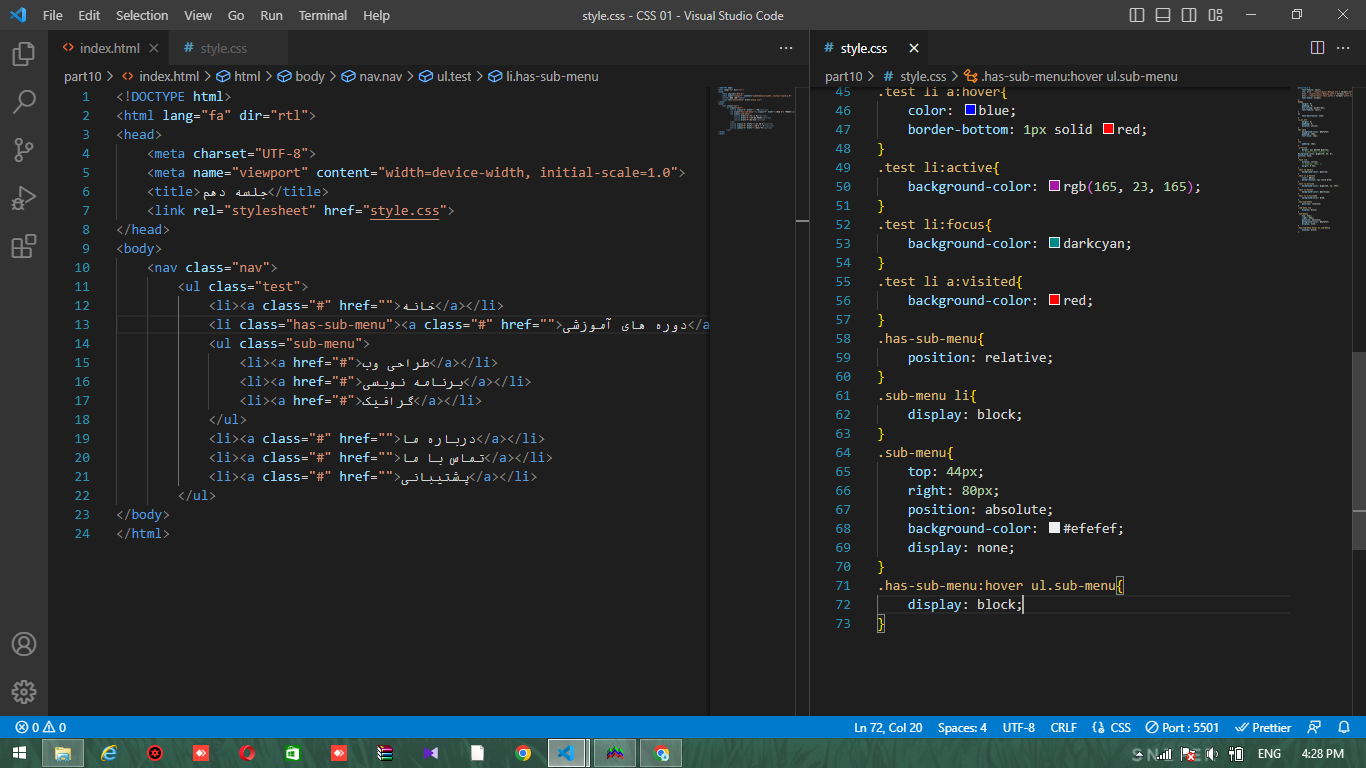Open the Extensions view
1366x768 pixels.
[24, 246]
